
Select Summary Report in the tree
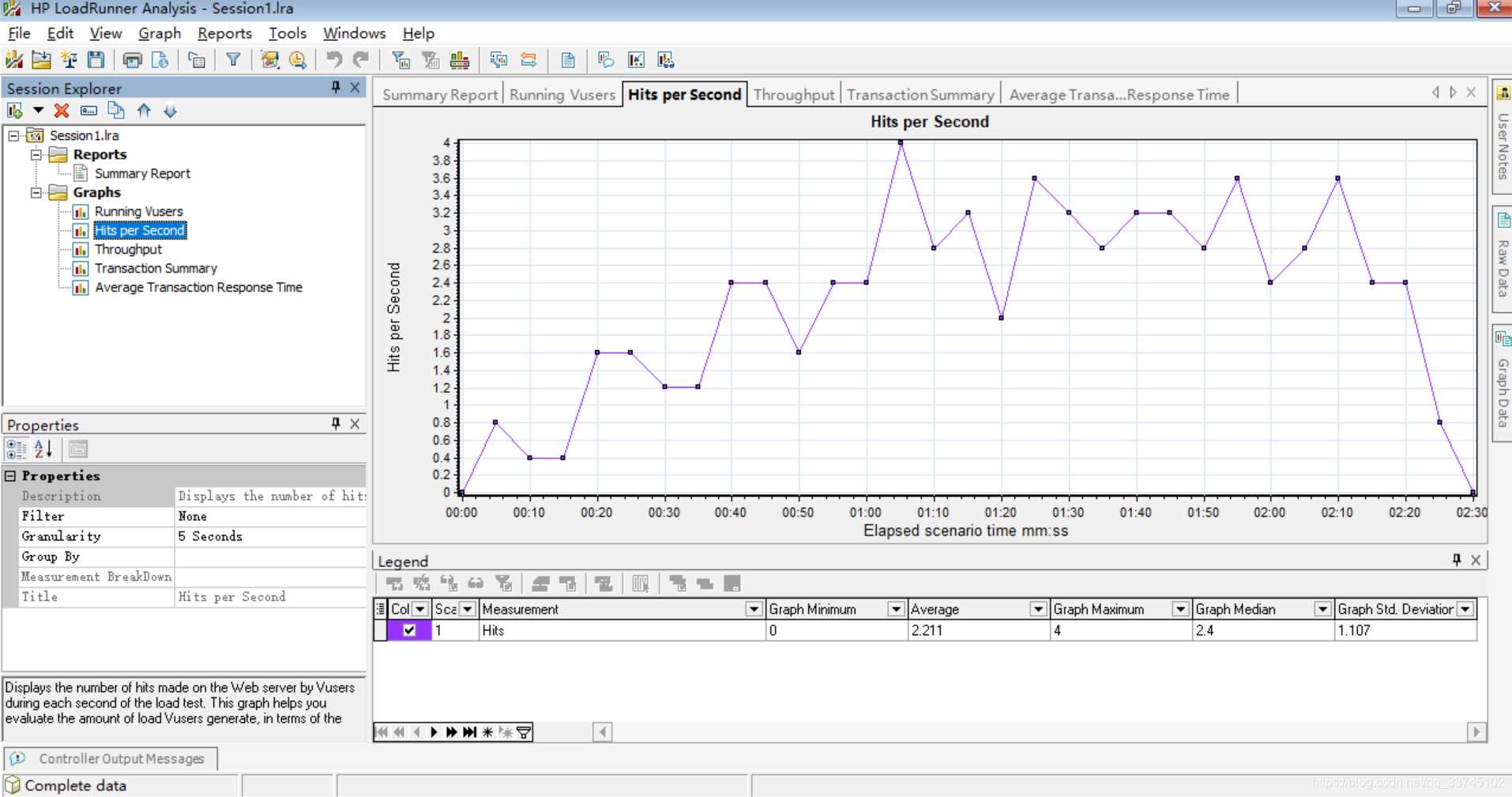point(142,174)
